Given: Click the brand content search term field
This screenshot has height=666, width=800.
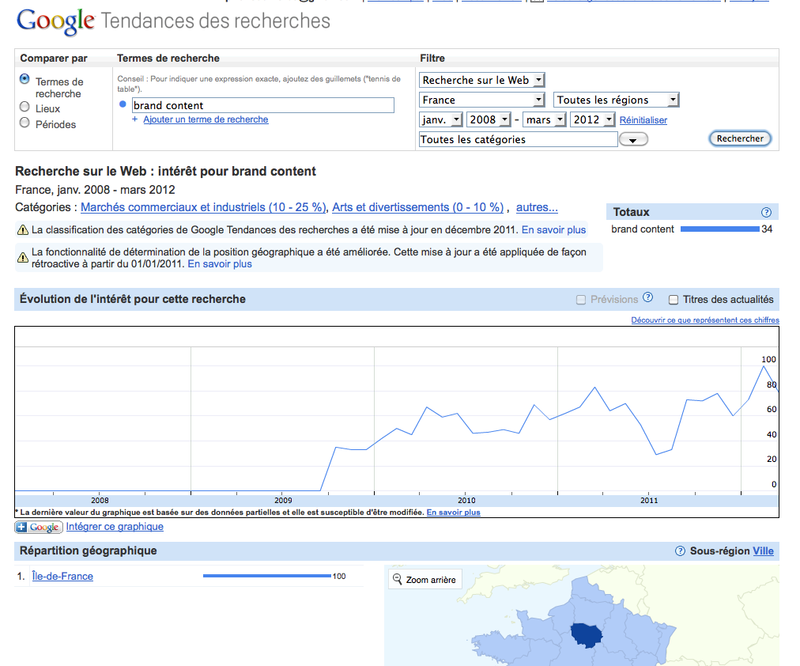Looking at the screenshot, I should tap(262, 105).
